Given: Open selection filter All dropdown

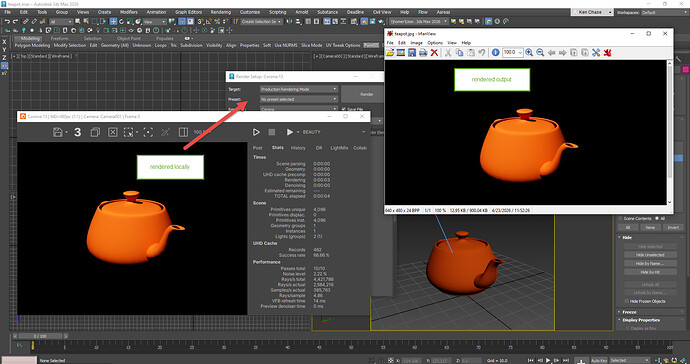Looking at the screenshot, I should click(61, 22).
